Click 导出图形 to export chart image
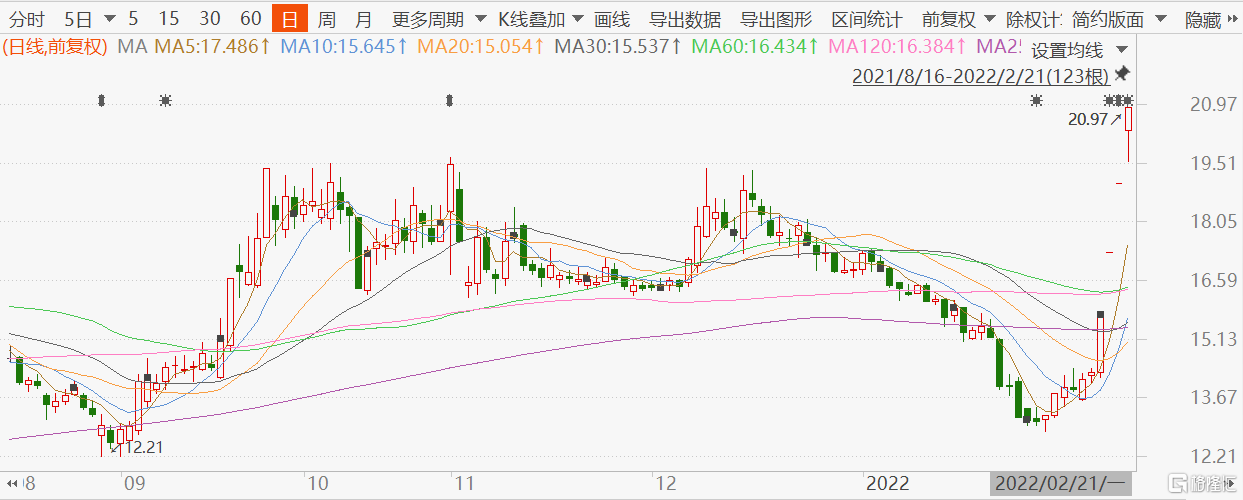 click(x=775, y=19)
